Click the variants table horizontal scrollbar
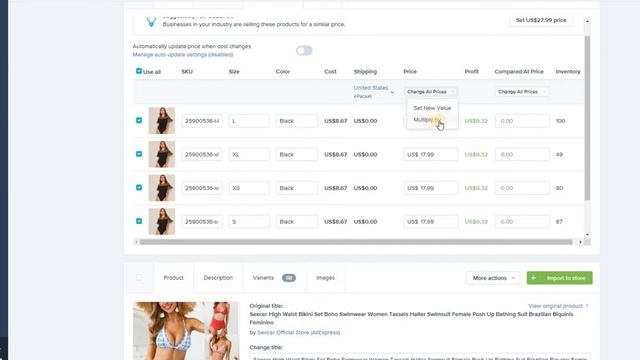 click(x=356, y=242)
